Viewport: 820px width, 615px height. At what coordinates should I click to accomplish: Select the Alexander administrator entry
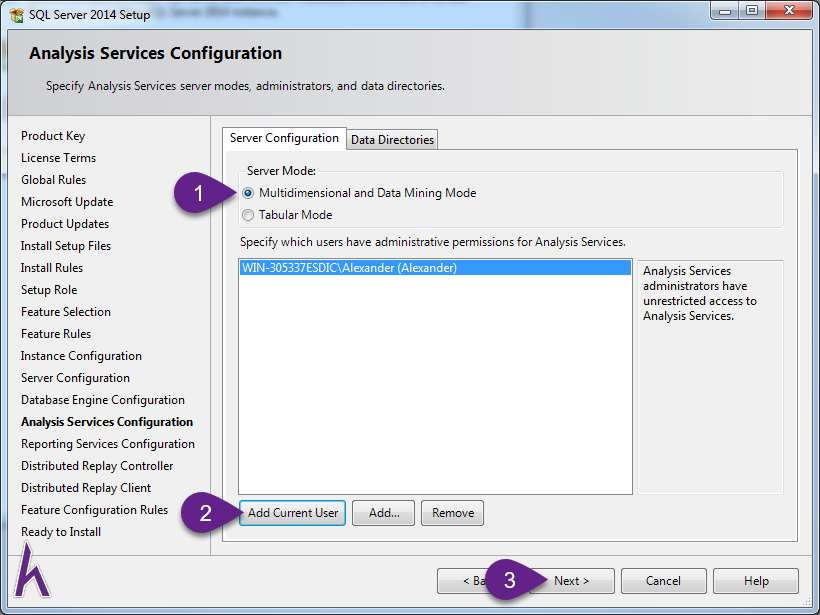pos(435,268)
